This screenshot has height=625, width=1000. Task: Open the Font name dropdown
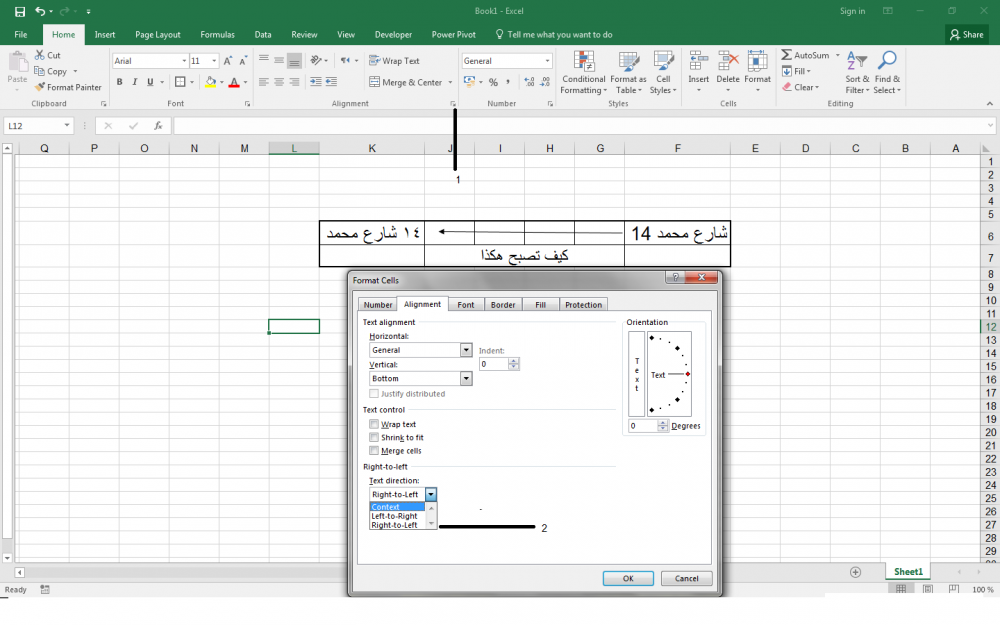184,61
